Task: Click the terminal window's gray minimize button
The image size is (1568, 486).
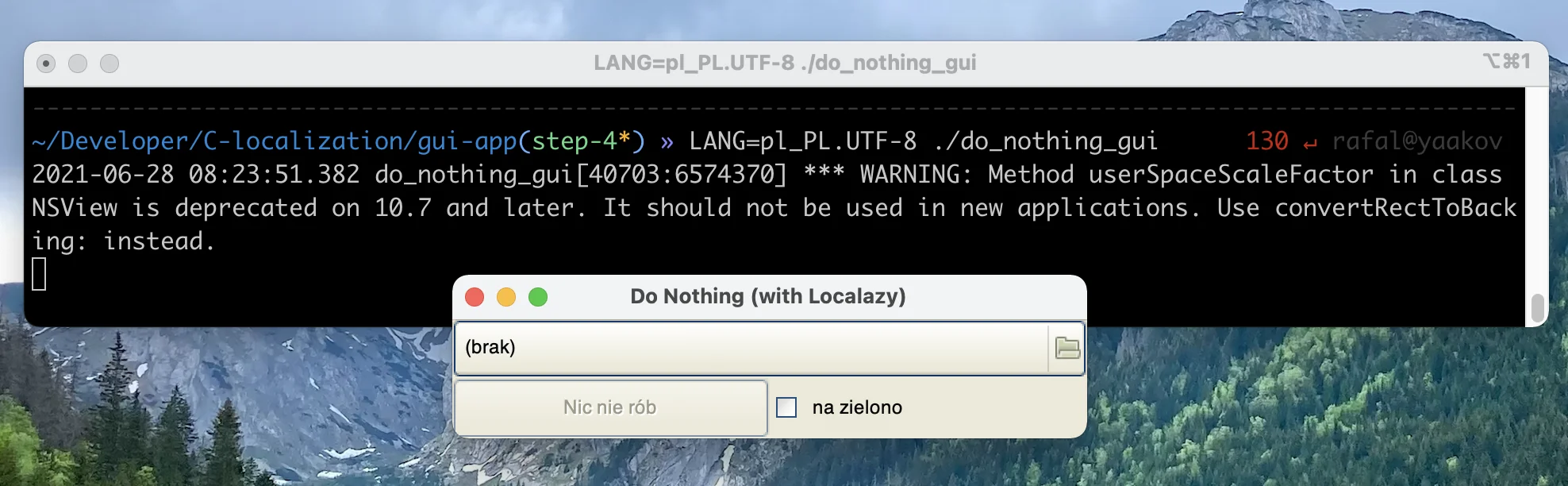Action: coord(78,64)
